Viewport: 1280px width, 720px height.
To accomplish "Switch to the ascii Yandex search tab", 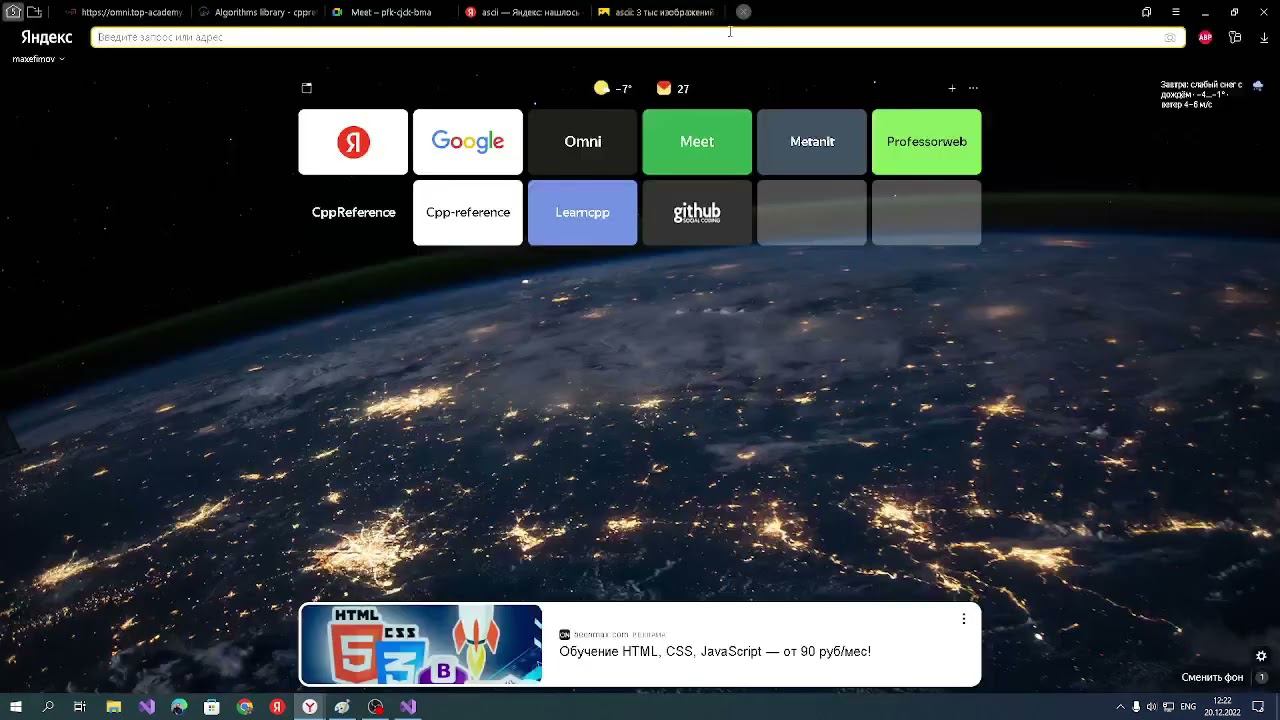I will [x=523, y=12].
